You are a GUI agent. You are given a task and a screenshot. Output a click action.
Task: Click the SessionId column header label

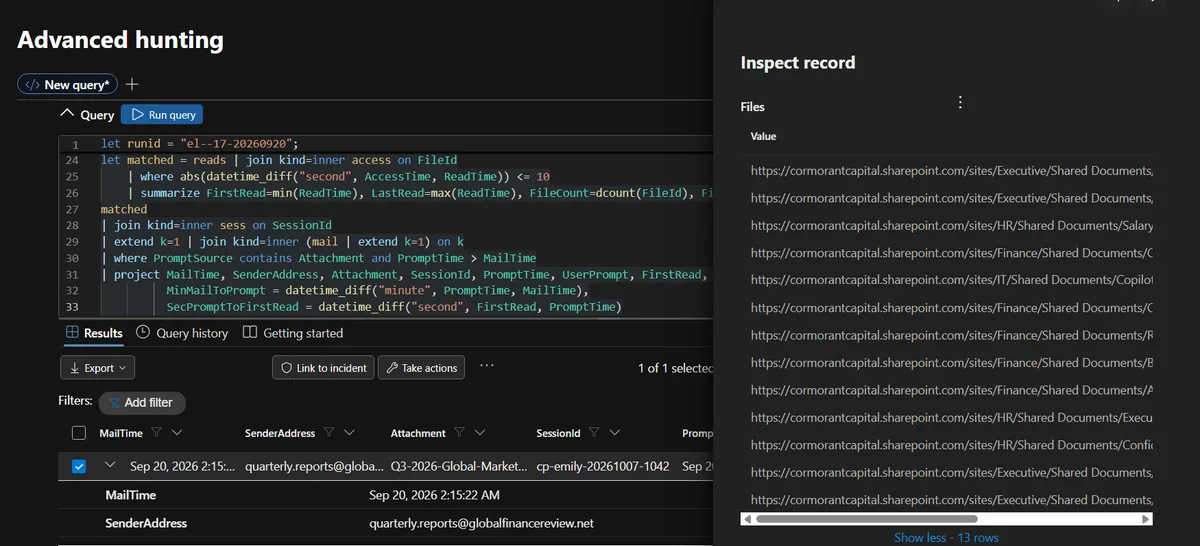(559, 433)
